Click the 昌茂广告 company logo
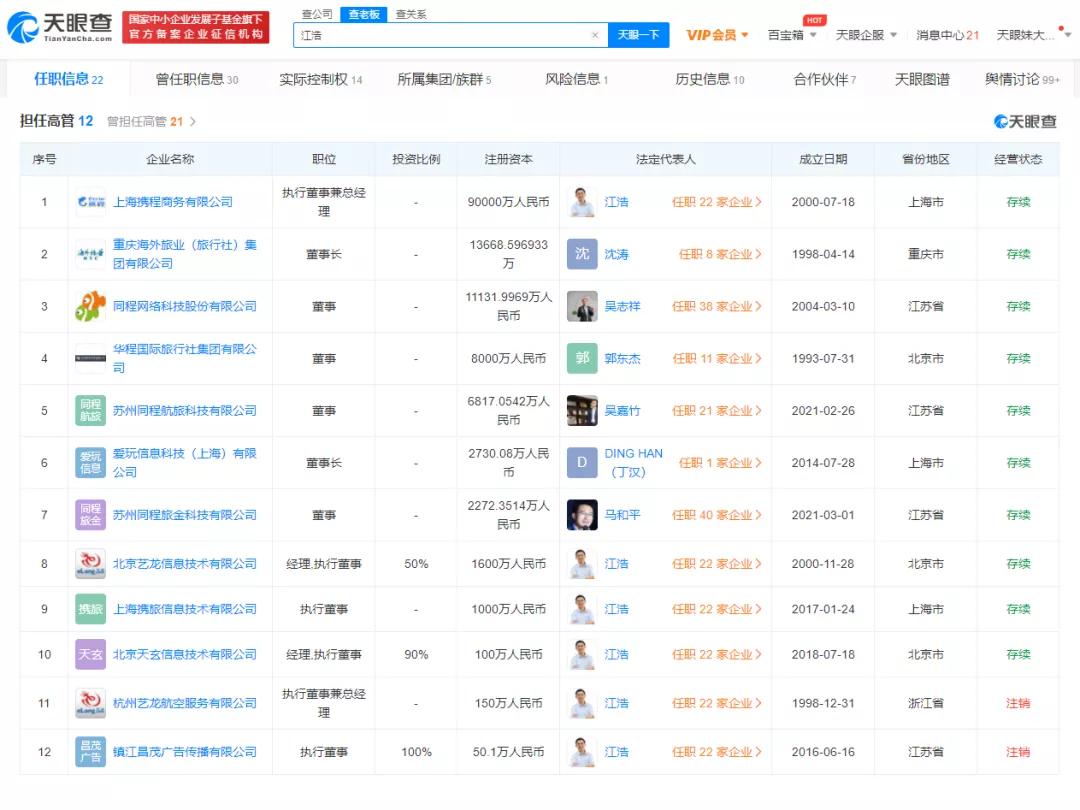 tap(90, 752)
